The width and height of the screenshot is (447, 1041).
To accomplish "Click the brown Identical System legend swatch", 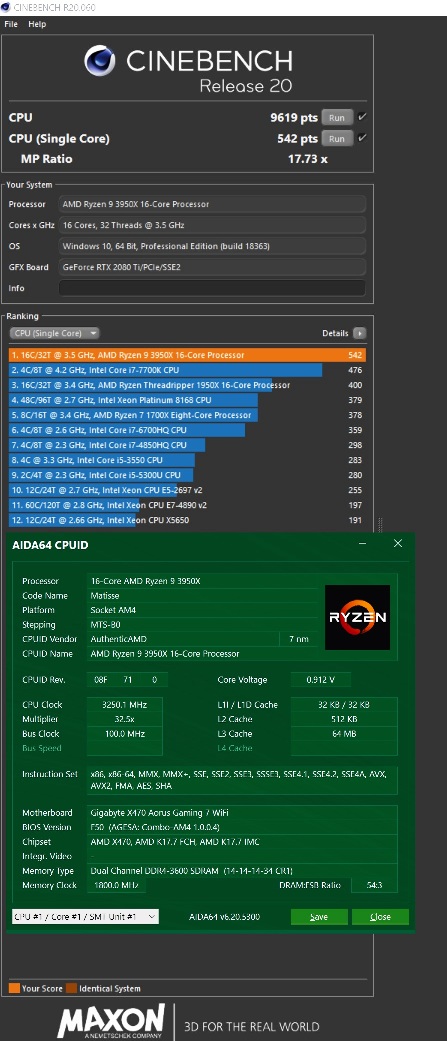I will 71,988.
